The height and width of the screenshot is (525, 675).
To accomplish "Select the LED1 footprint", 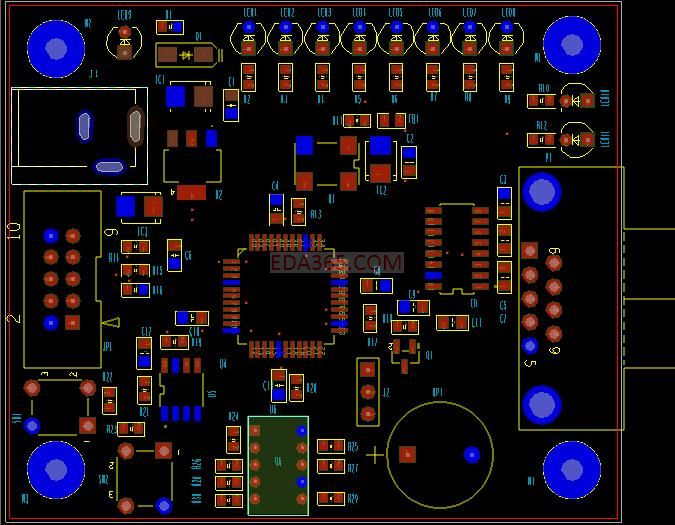I will 248,38.
